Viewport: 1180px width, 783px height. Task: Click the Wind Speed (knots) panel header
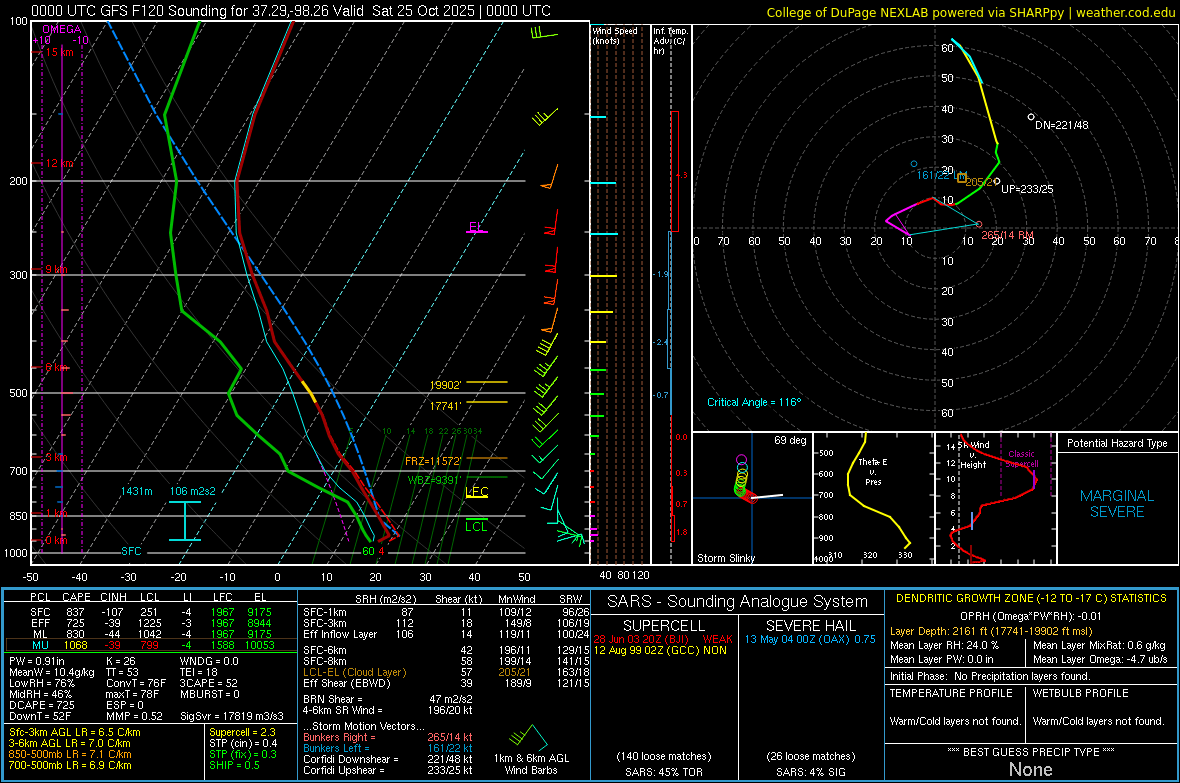(x=615, y=35)
